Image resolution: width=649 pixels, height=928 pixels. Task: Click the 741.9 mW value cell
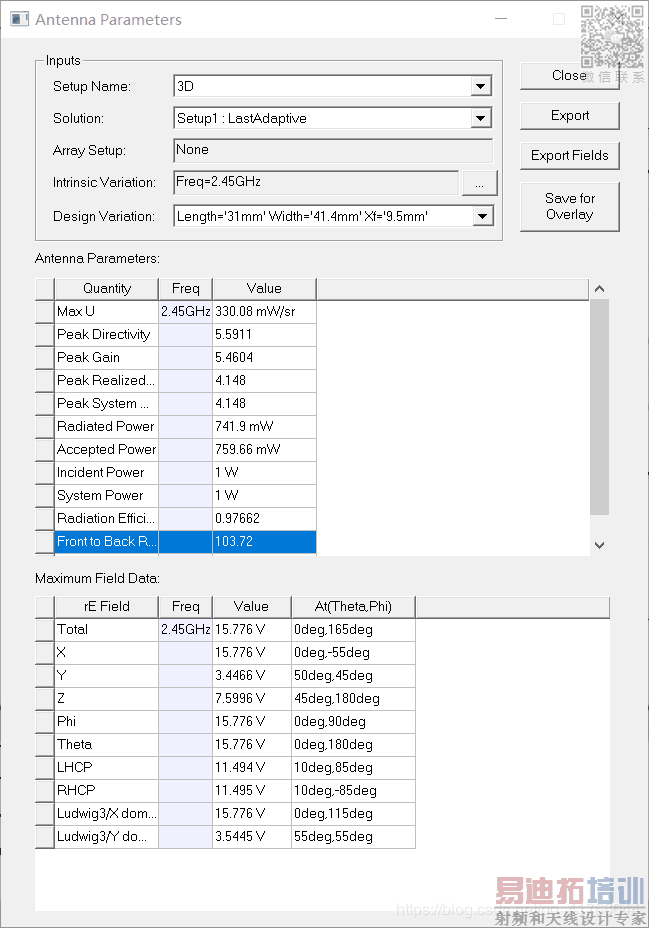tap(264, 427)
